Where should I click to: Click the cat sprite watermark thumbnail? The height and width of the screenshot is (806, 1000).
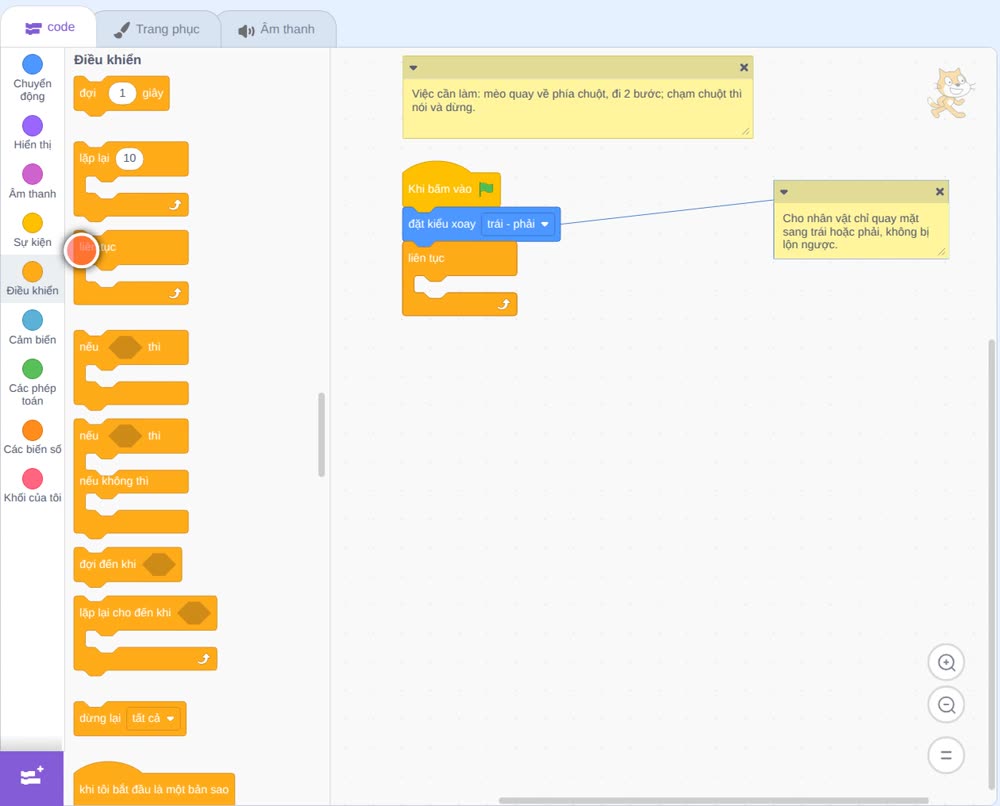(x=951, y=94)
